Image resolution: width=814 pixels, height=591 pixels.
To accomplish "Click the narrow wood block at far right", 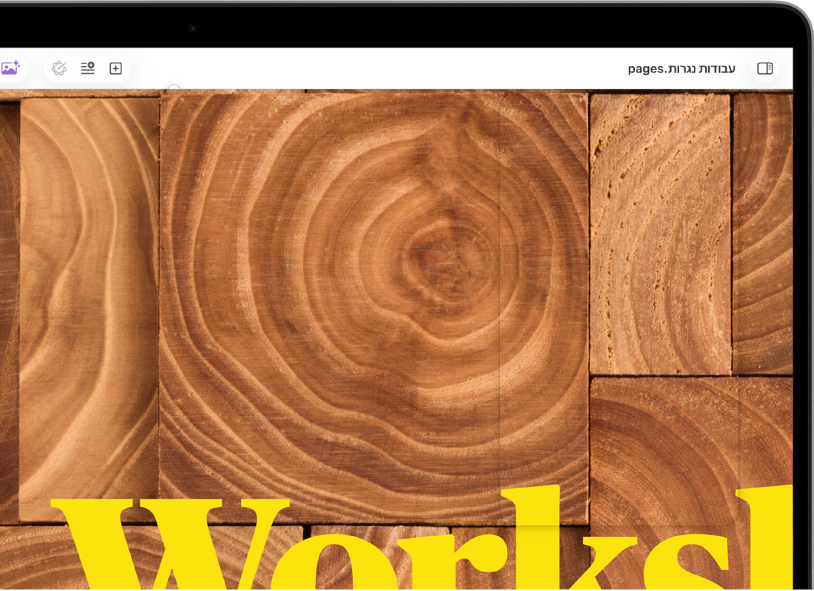I will (x=762, y=234).
